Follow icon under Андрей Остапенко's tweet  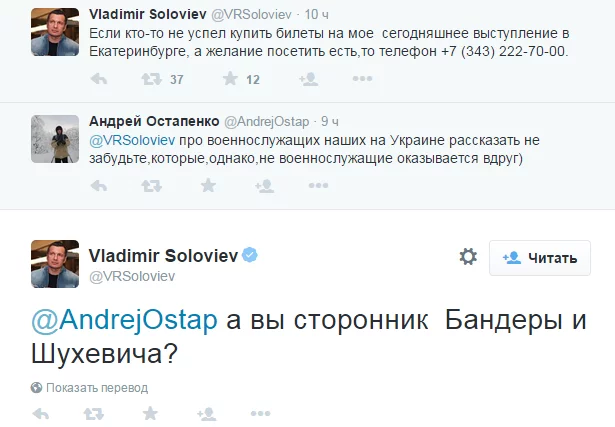[x=264, y=185]
